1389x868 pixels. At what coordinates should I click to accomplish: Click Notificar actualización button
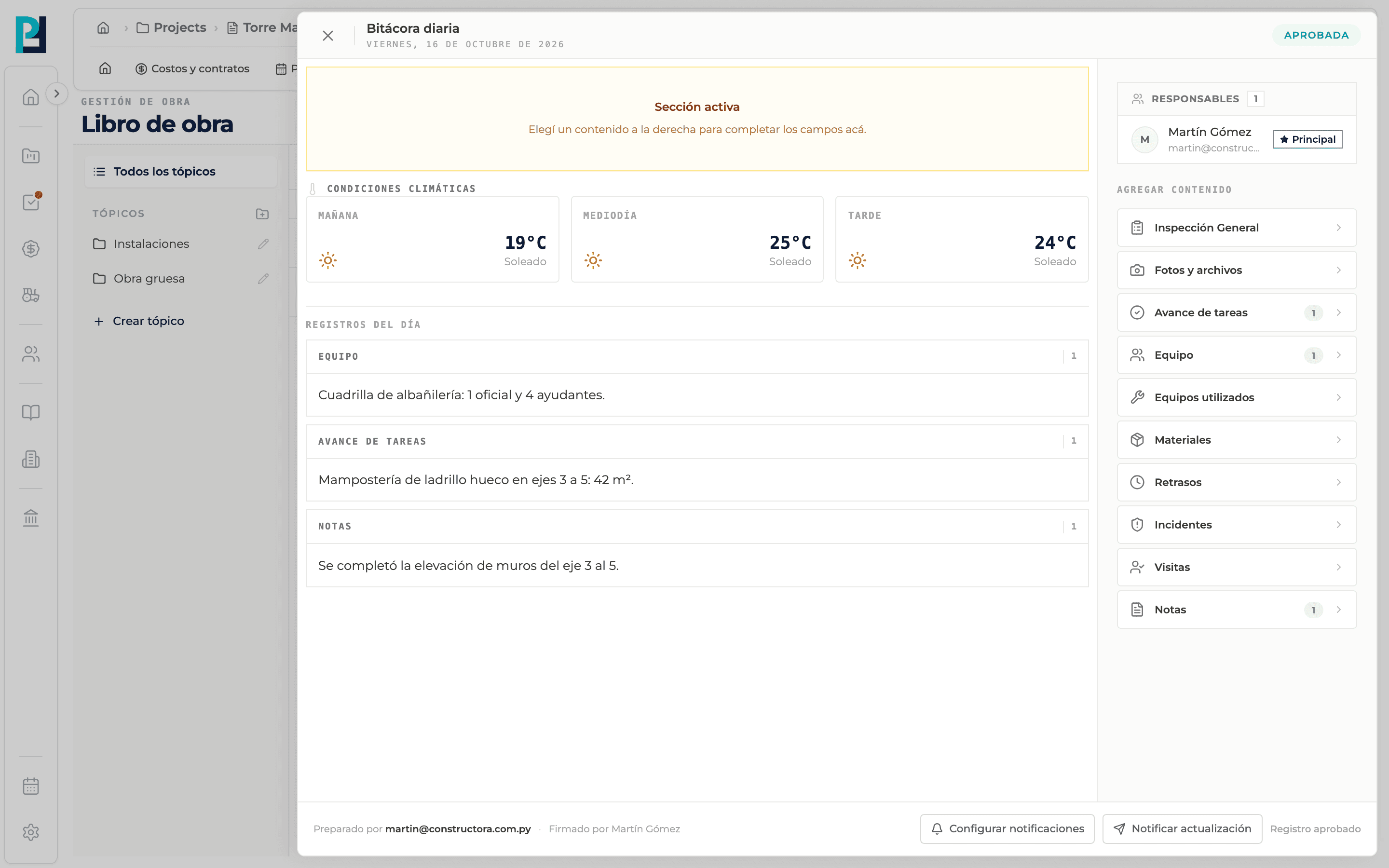tap(1182, 829)
